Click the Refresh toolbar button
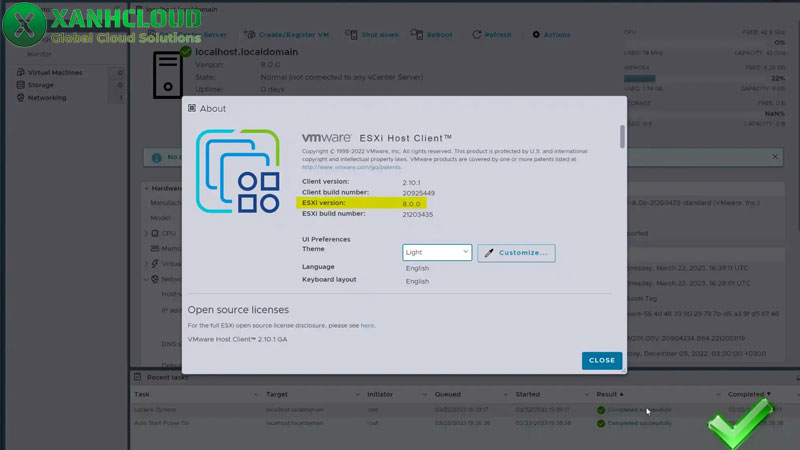This screenshot has width=800, height=450. coord(492,35)
